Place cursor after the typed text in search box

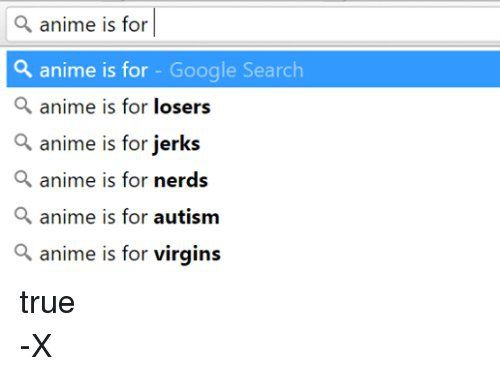(x=154, y=25)
